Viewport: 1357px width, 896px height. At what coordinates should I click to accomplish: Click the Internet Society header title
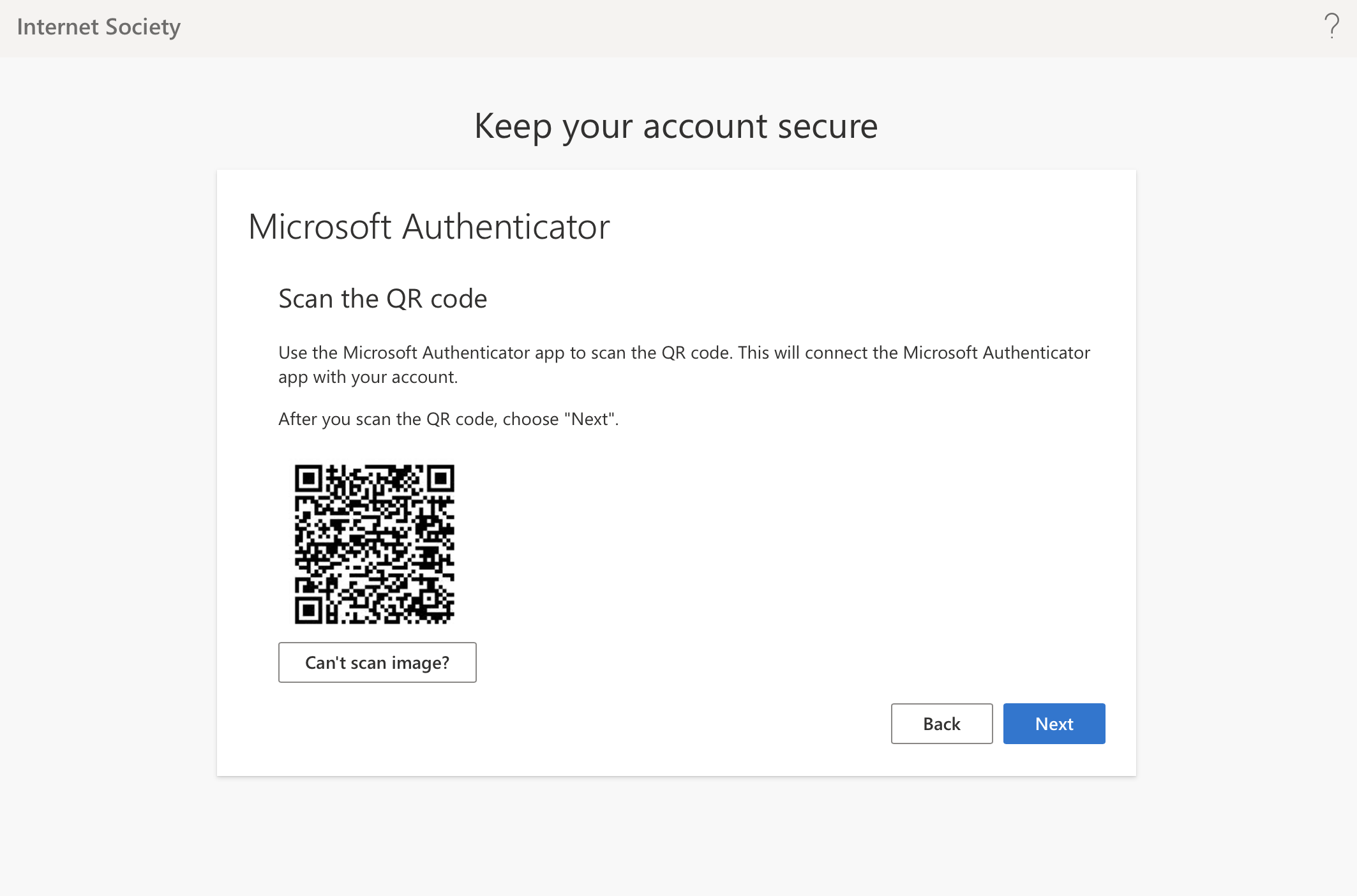pos(99,27)
